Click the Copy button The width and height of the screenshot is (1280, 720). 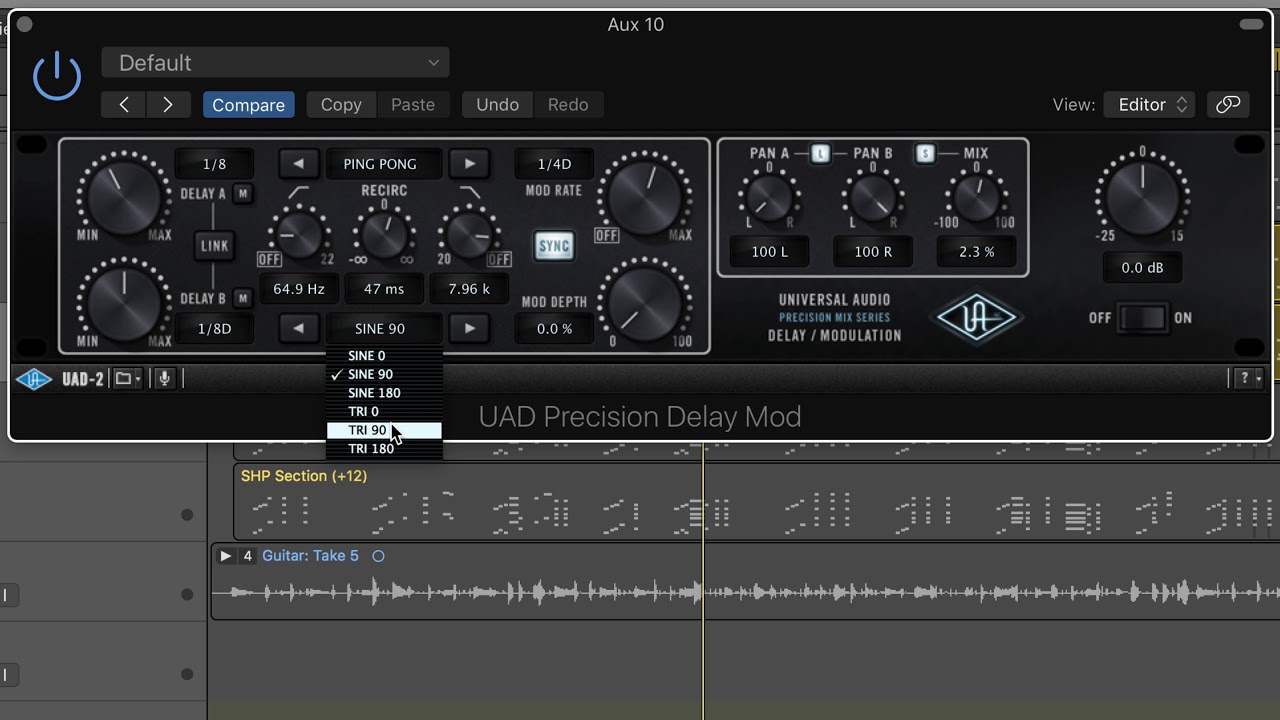click(x=341, y=105)
